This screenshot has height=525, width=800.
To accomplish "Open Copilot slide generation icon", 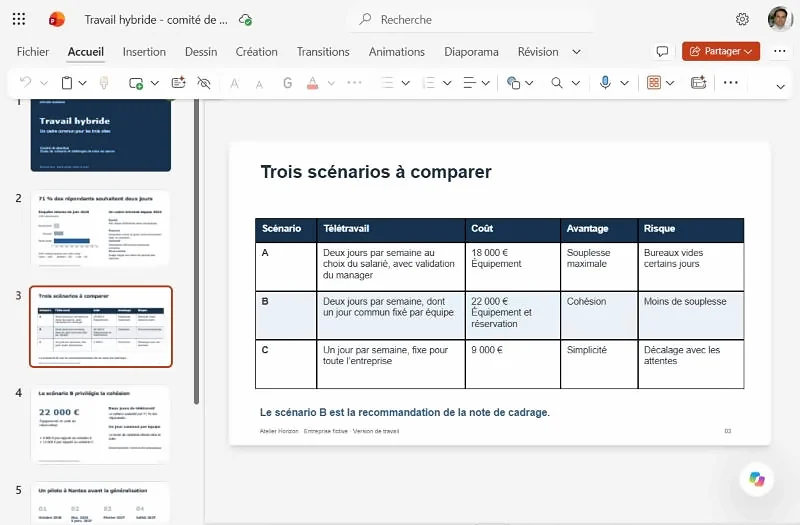I will click(x=698, y=83).
